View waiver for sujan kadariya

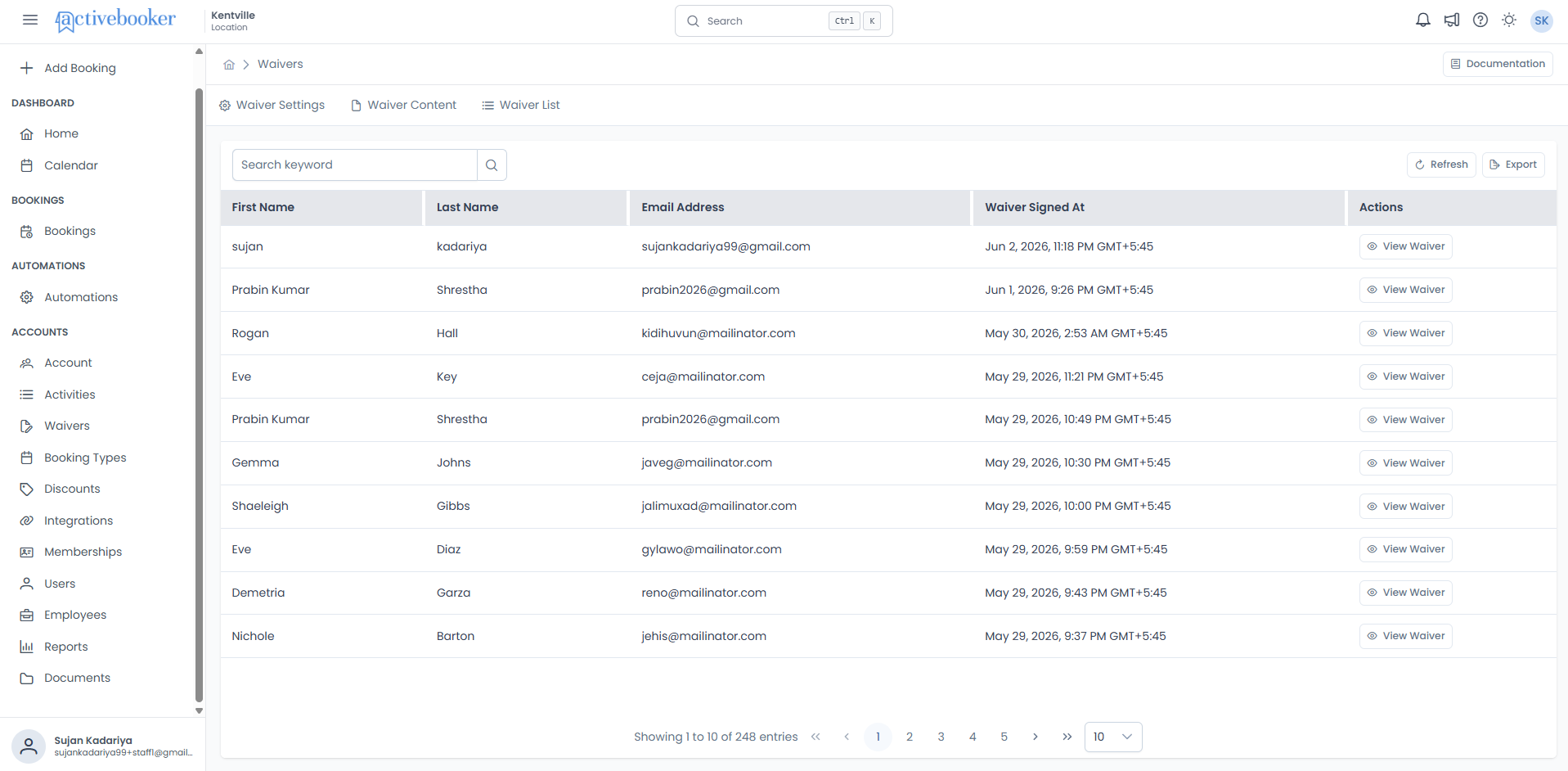tap(1405, 246)
